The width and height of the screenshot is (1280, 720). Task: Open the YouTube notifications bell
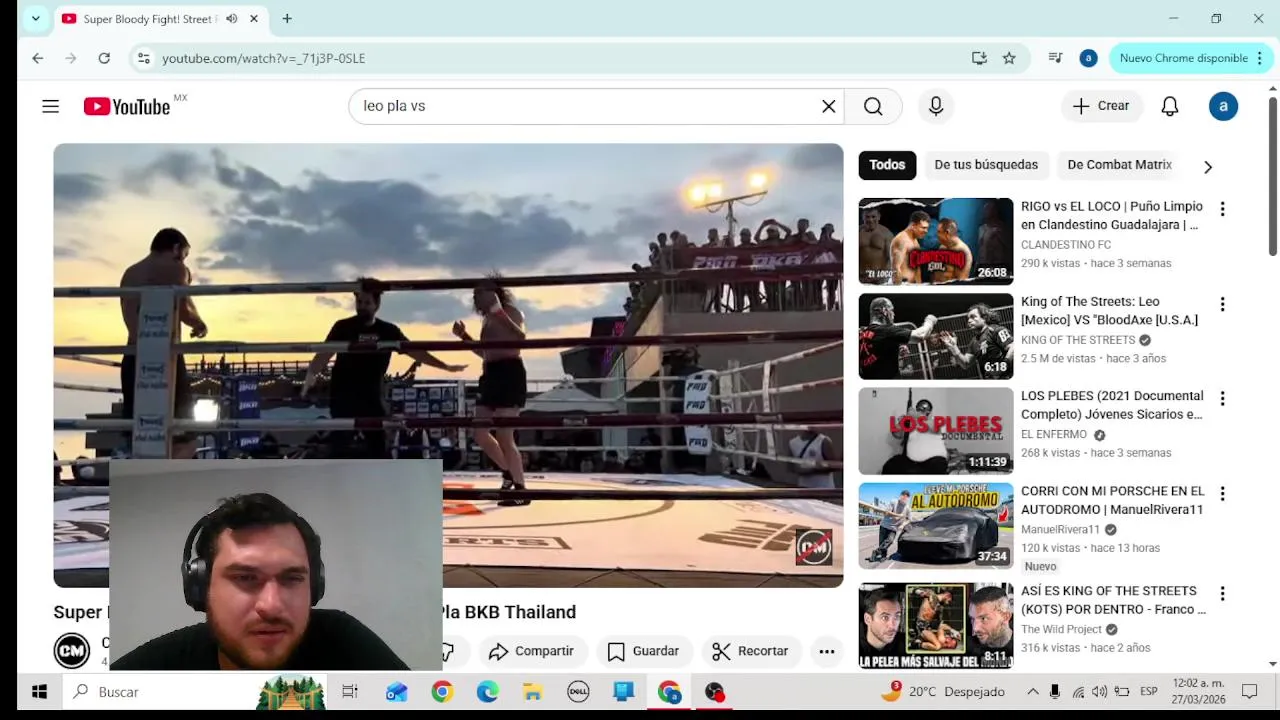[1170, 106]
